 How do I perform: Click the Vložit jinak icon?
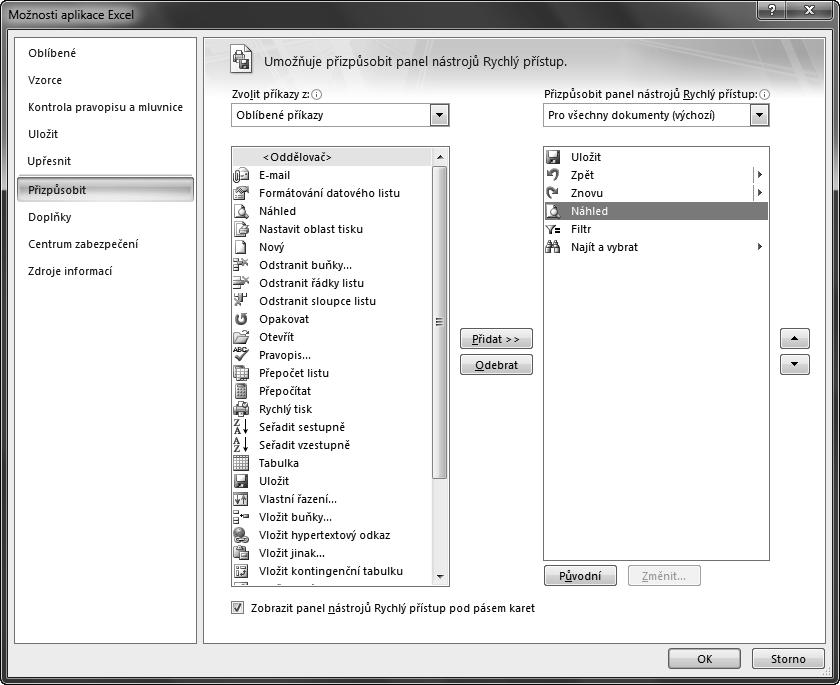tap(241, 553)
